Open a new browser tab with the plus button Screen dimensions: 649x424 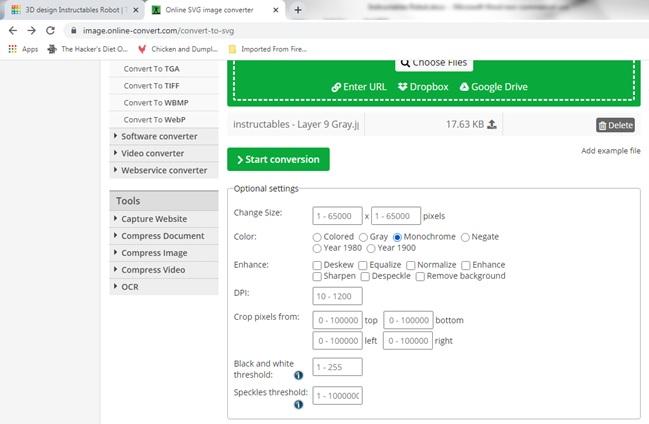(298, 10)
